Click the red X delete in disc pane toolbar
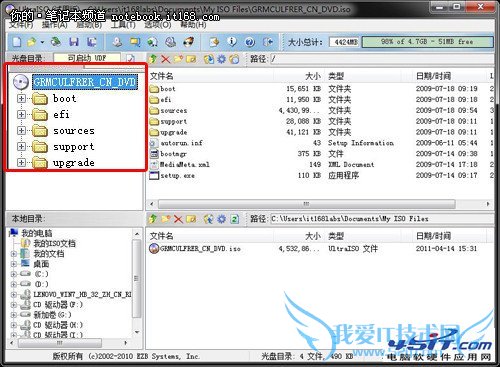 tap(165, 59)
